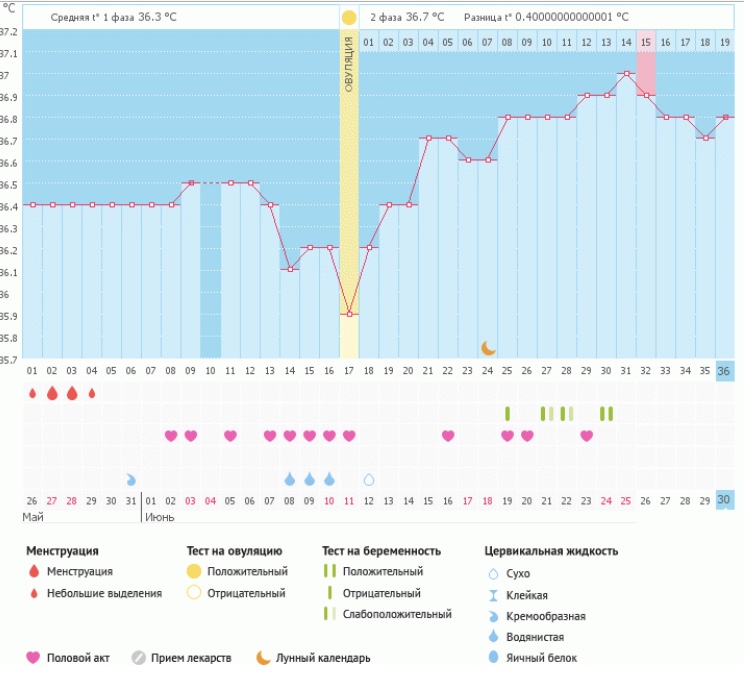The image size is (744, 678).
Task: Select the highlighted date 30 cell
Action: 725,499
